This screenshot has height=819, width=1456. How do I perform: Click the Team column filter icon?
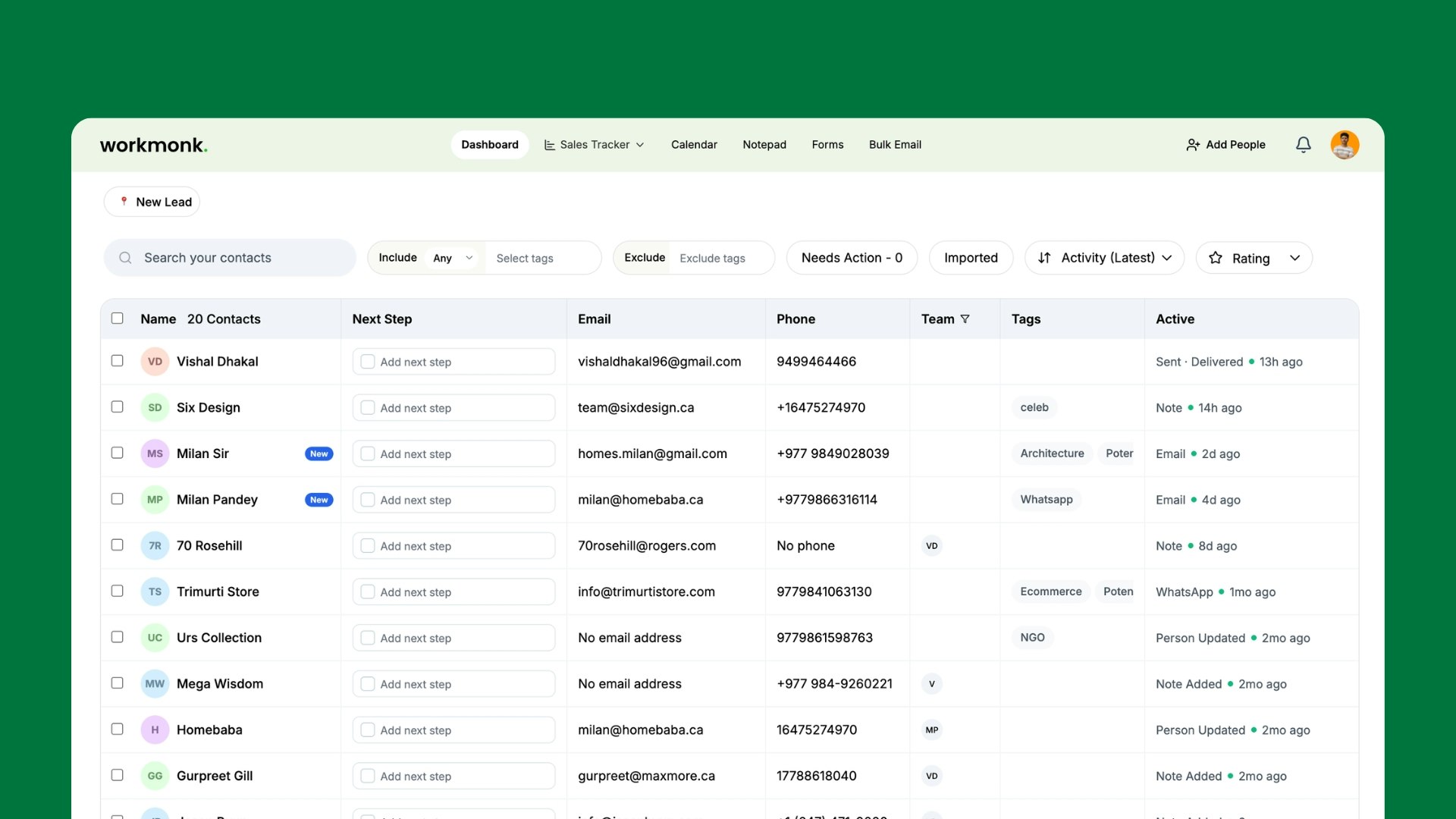pyautogui.click(x=965, y=319)
